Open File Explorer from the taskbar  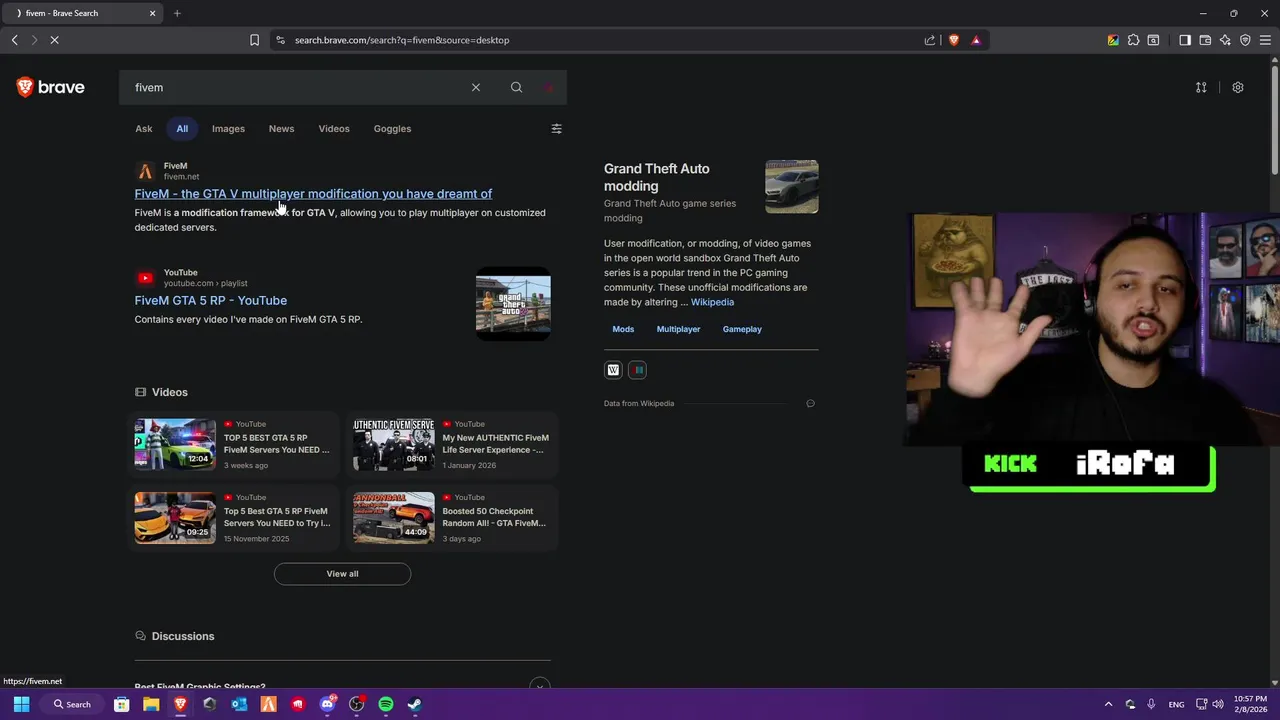(x=151, y=704)
